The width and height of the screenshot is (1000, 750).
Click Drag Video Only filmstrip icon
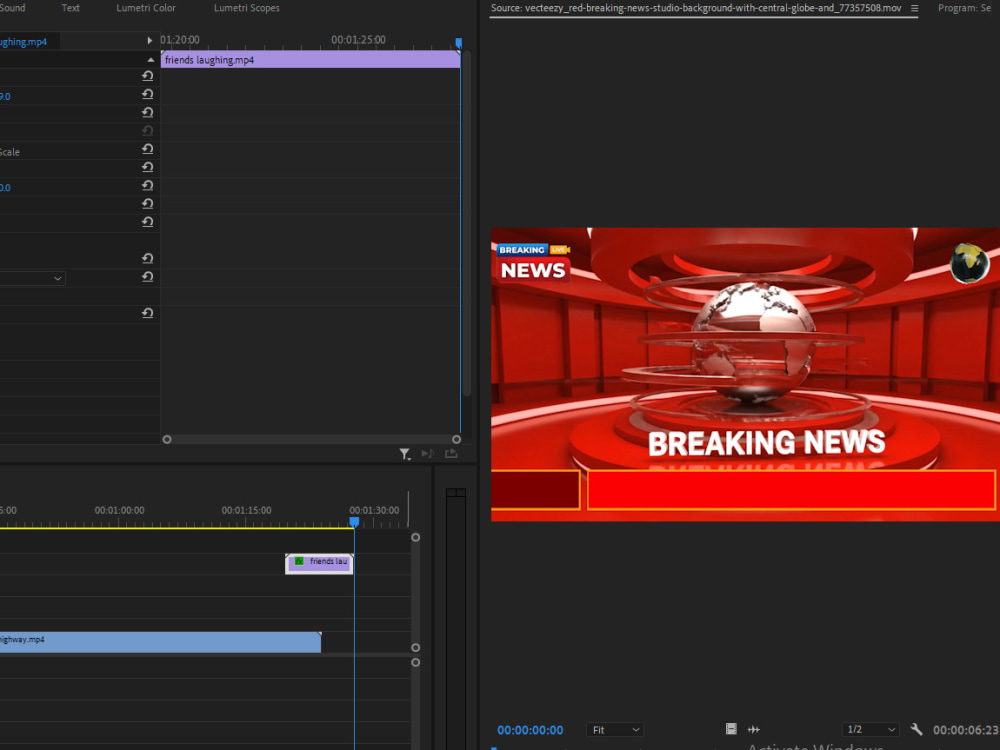pos(731,729)
